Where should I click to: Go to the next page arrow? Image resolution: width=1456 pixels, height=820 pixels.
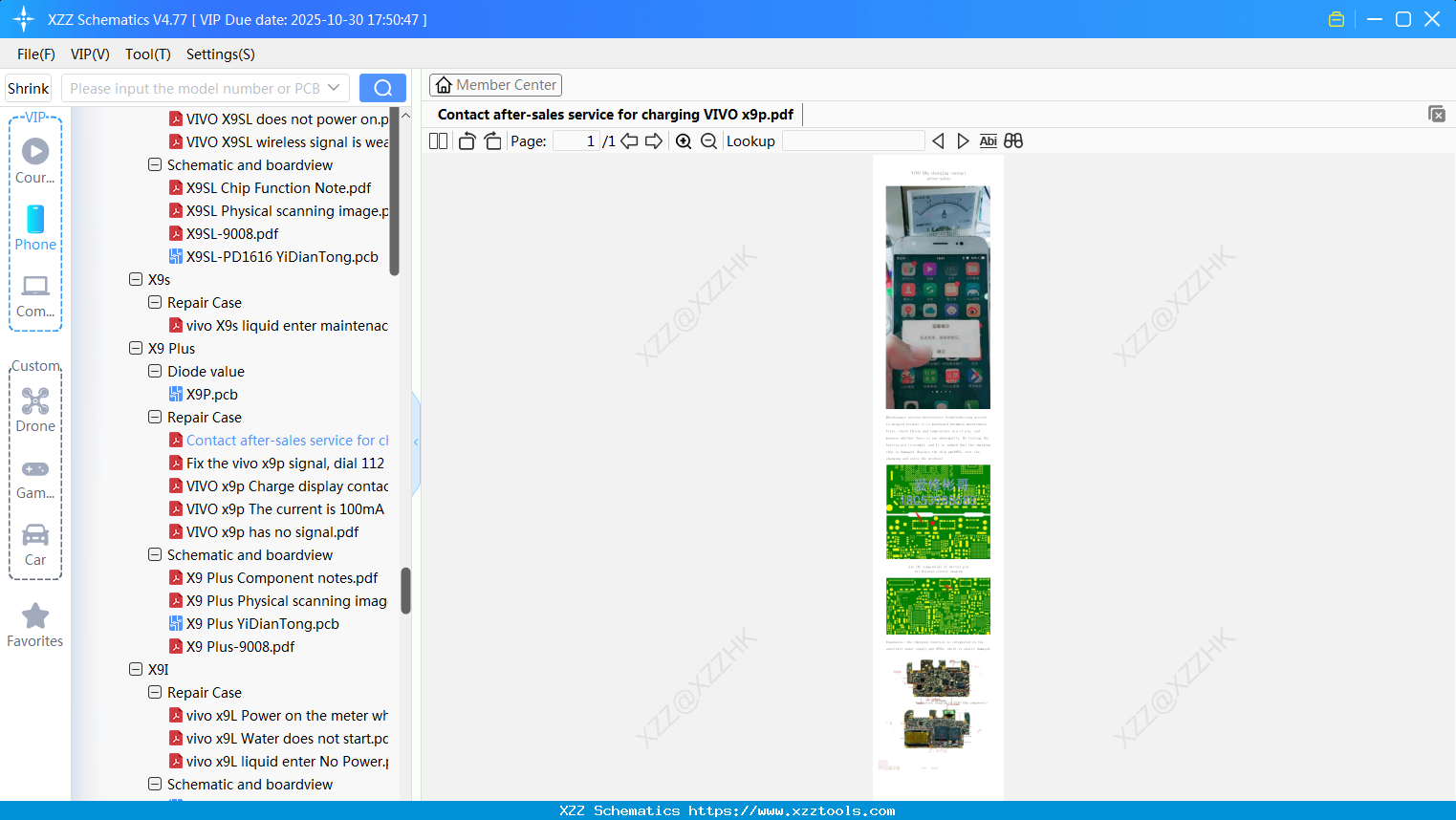coord(654,141)
